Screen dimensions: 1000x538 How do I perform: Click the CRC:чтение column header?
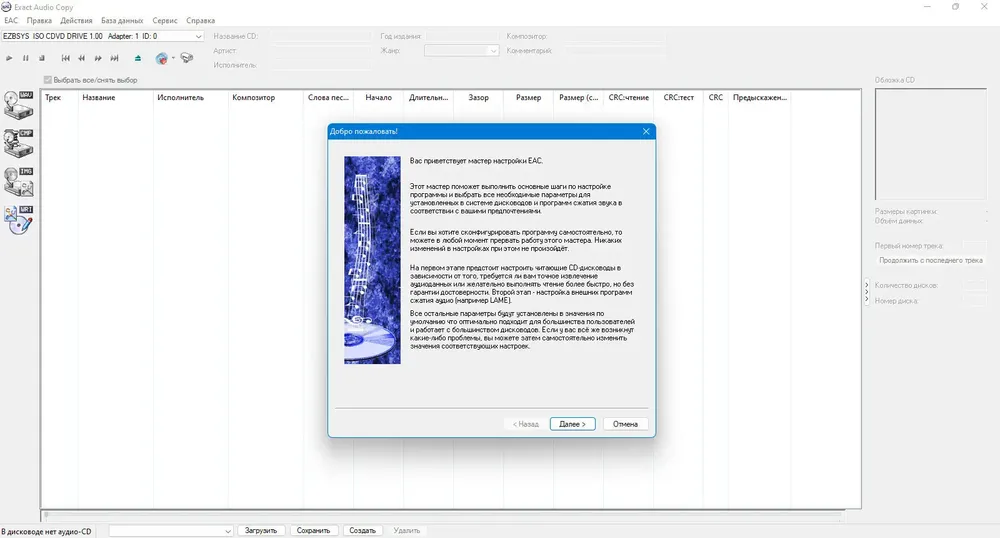(628, 98)
